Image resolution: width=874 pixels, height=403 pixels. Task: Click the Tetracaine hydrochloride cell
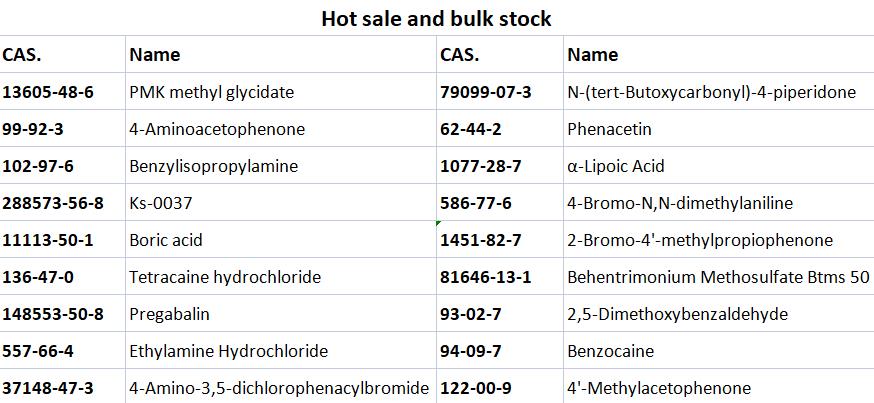point(223,277)
